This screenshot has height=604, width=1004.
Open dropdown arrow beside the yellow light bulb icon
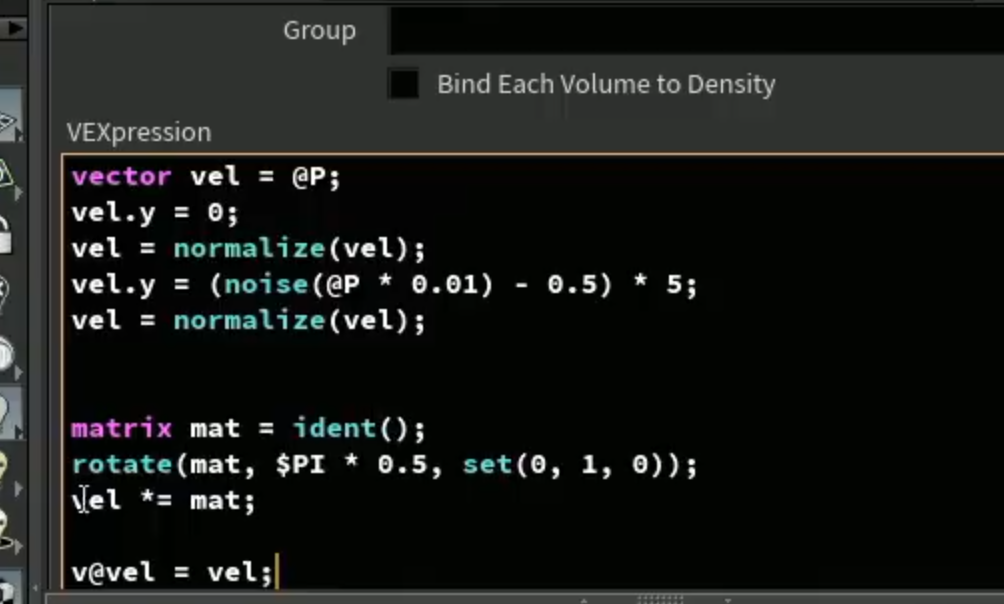[x=18, y=489]
